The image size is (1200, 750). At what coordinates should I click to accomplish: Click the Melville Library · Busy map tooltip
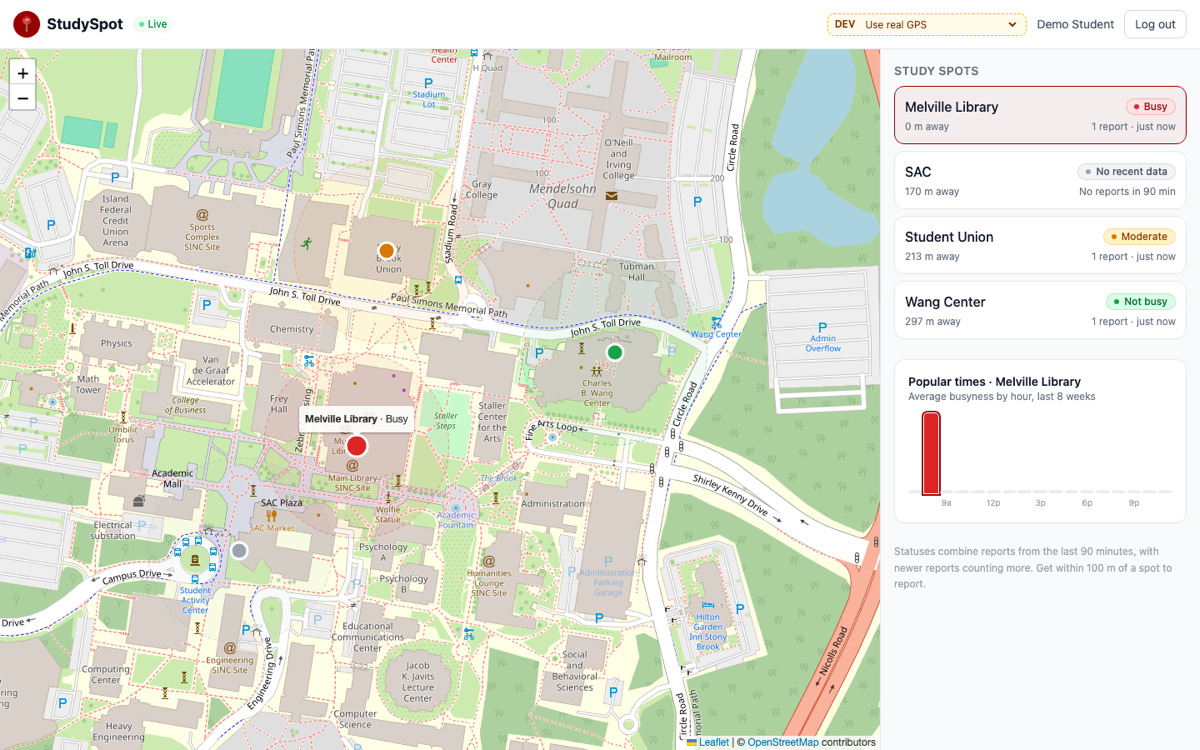coord(357,419)
